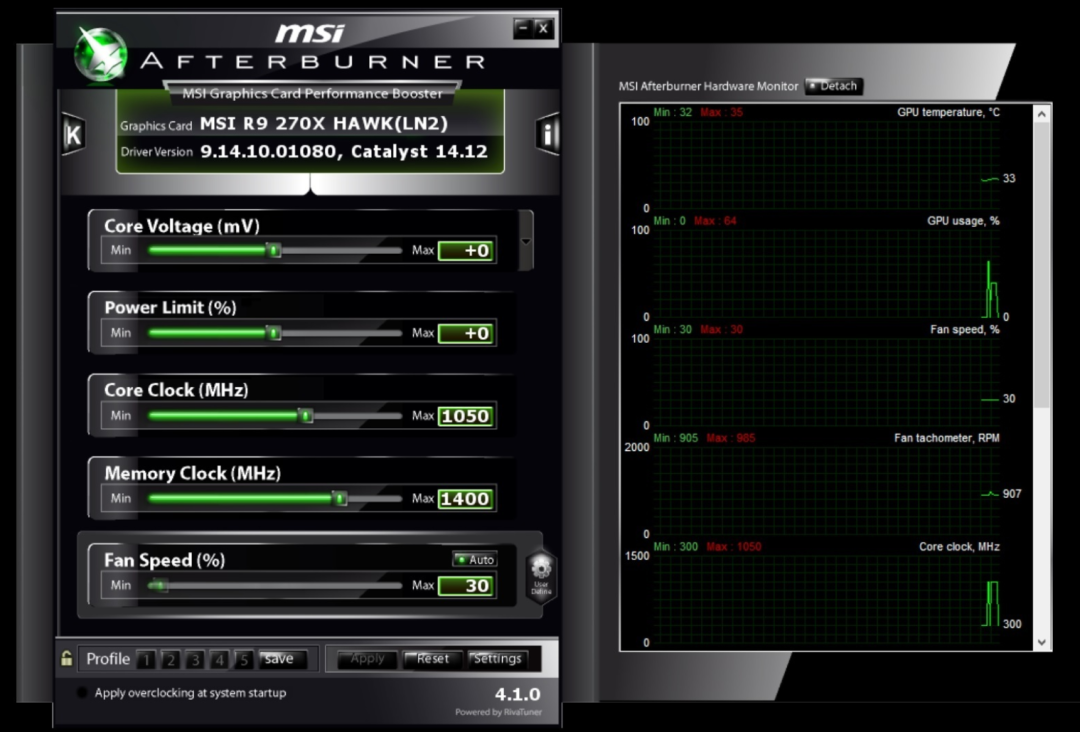The height and width of the screenshot is (732, 1080).
Task: Click the hardware monitor scroll down arrow
Action: pos(1042,642)
